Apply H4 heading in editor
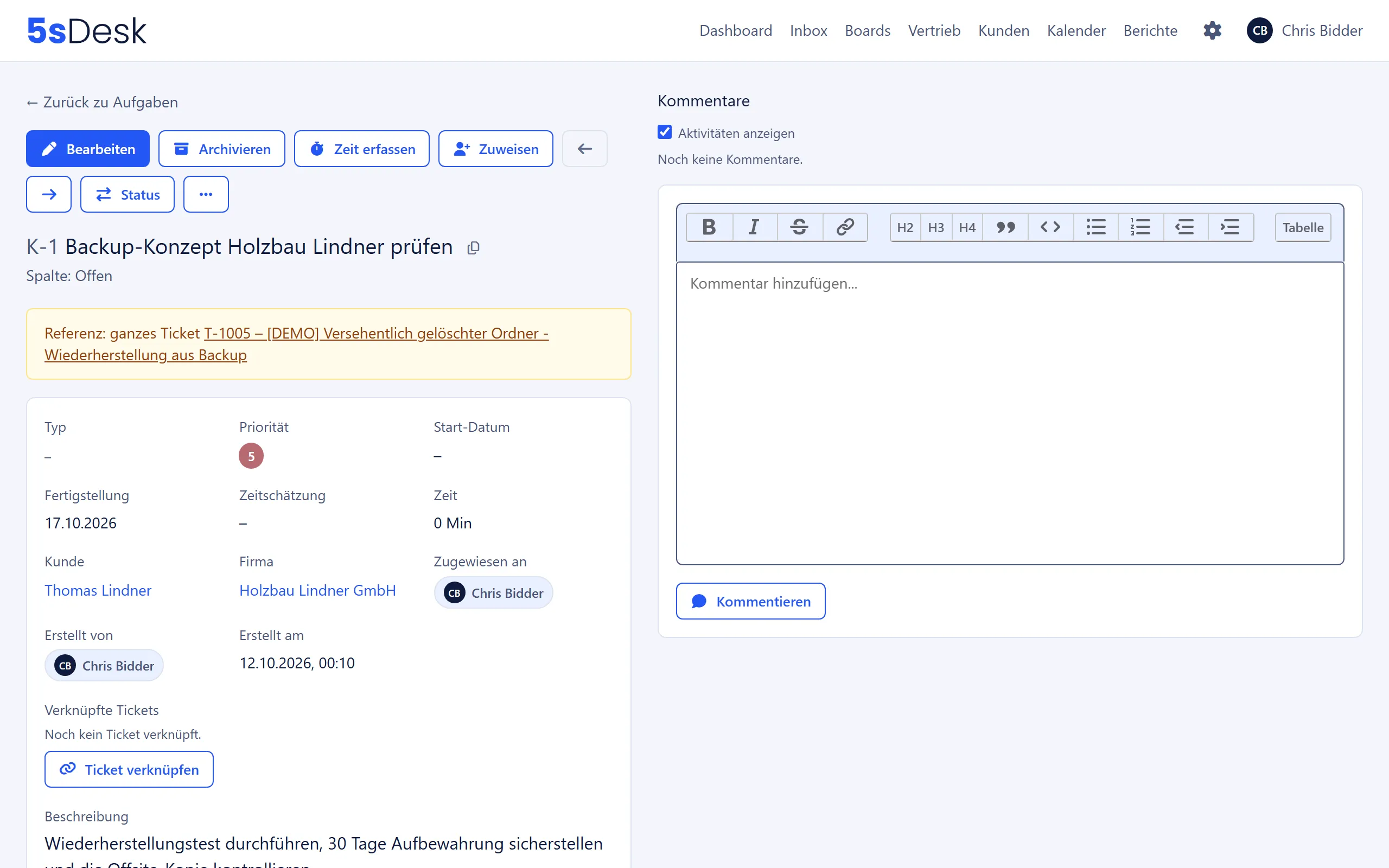The width and height of the screenshot is (1389, 868). coord(967,227)
